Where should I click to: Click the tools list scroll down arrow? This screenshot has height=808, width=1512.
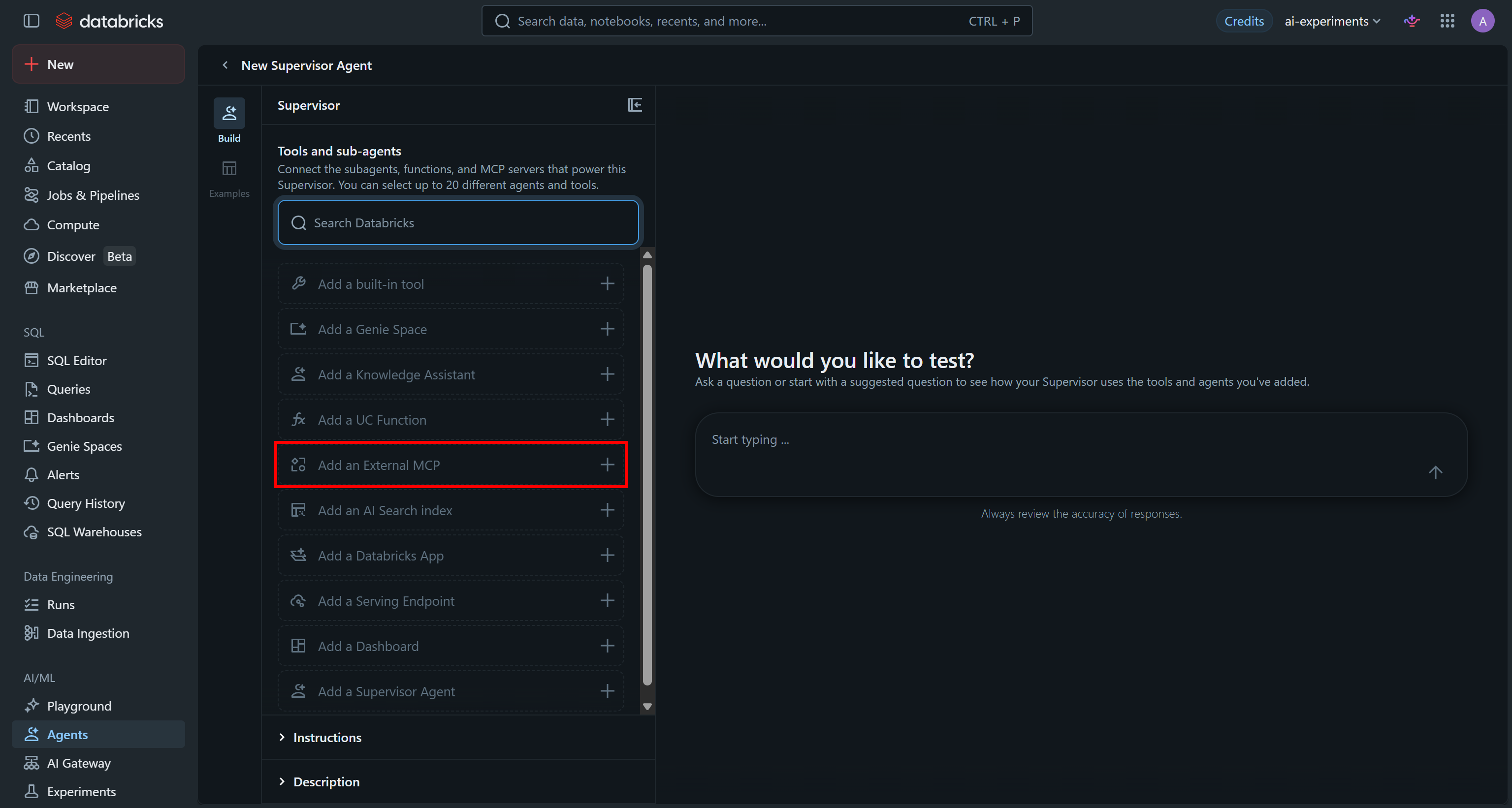(647, 707)
